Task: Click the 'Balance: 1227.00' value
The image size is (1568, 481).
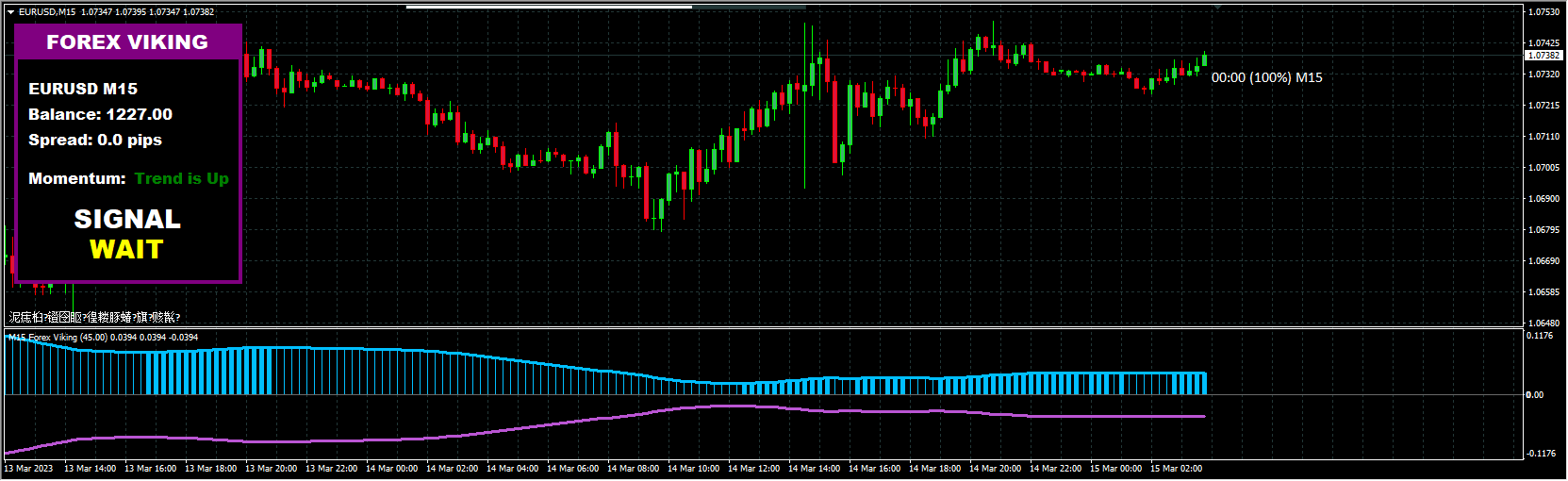Action: (x=100, y=114)
